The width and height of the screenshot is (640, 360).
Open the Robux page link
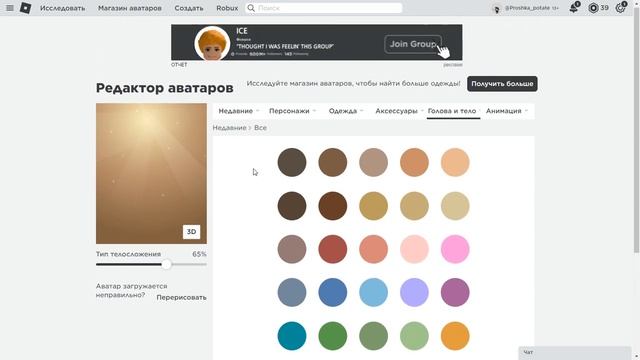[227, 8]
